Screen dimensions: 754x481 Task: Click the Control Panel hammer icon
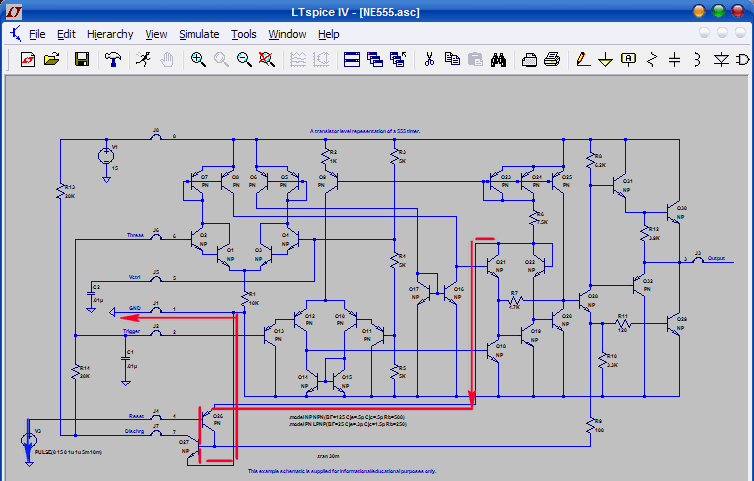pos(113,60)
